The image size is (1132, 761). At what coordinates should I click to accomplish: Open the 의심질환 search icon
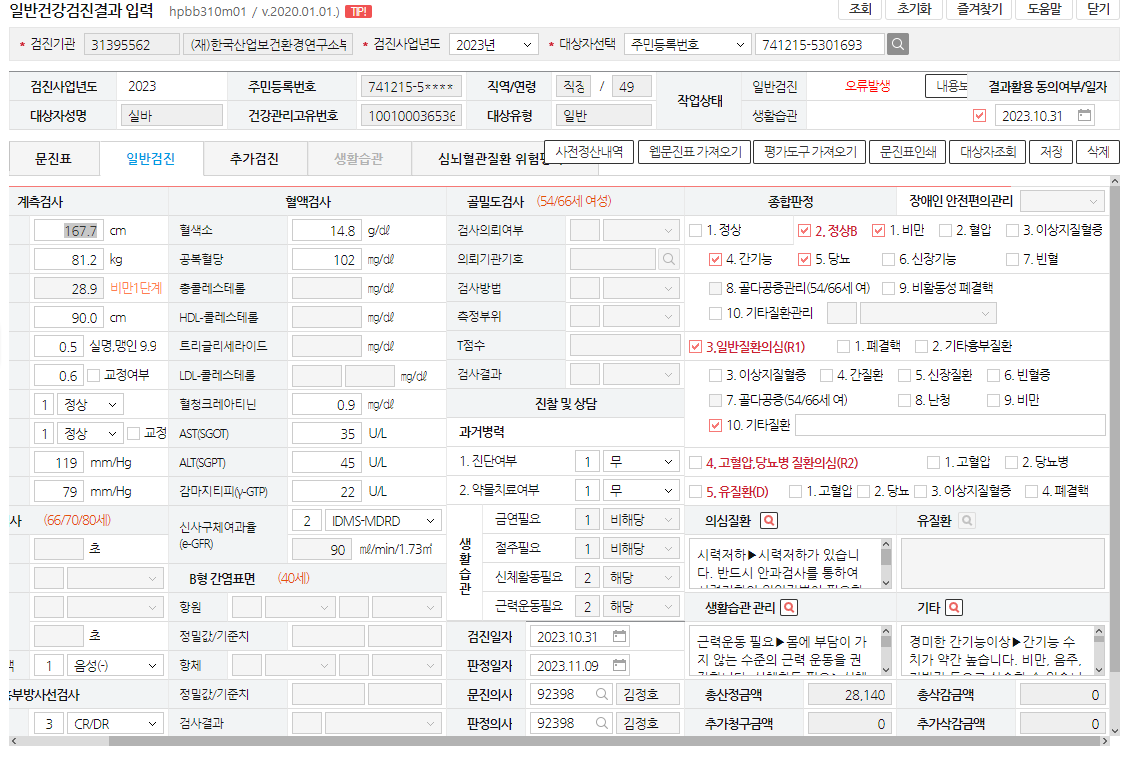[770, 521]
